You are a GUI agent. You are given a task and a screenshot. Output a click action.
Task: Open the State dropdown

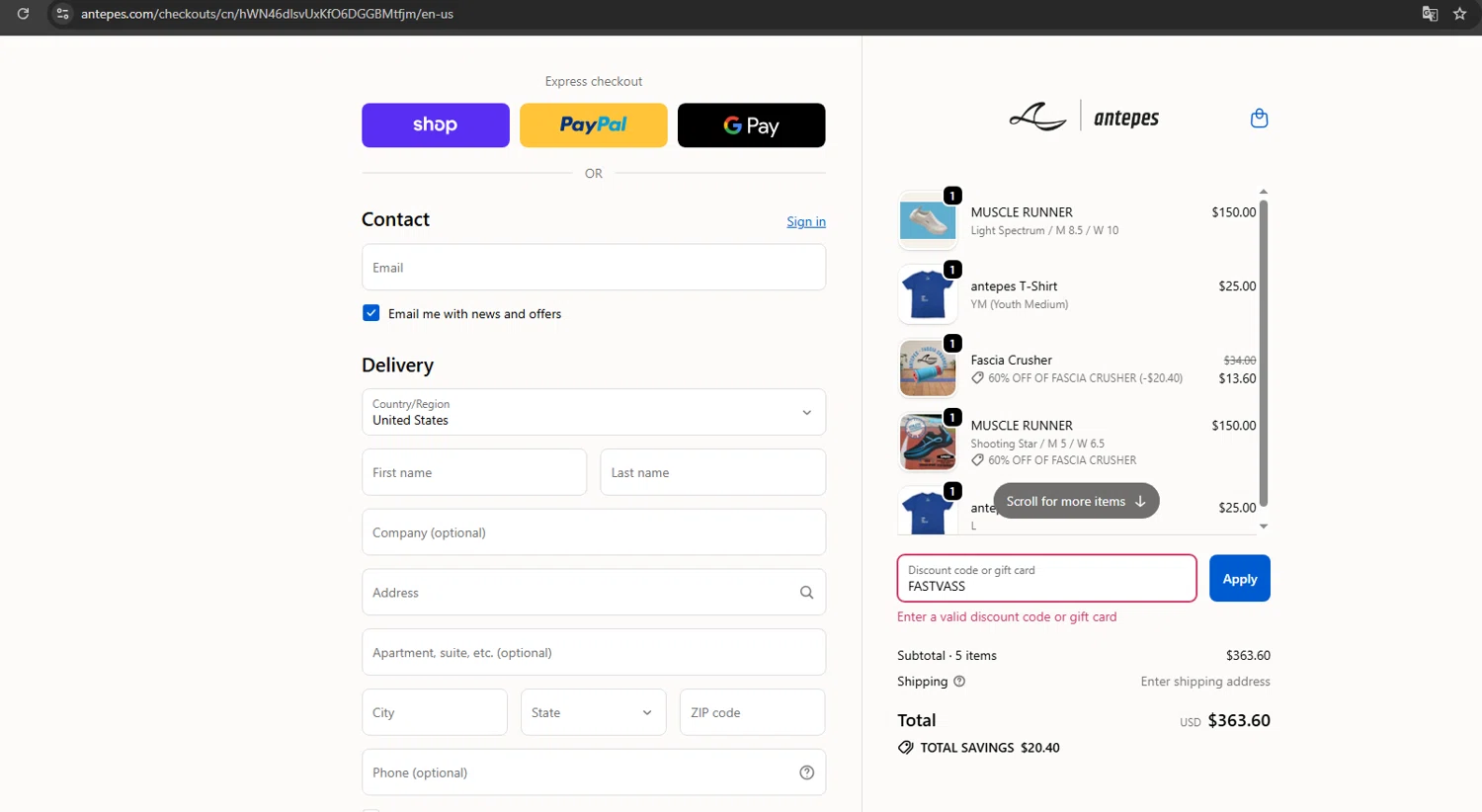coord(593,712)
